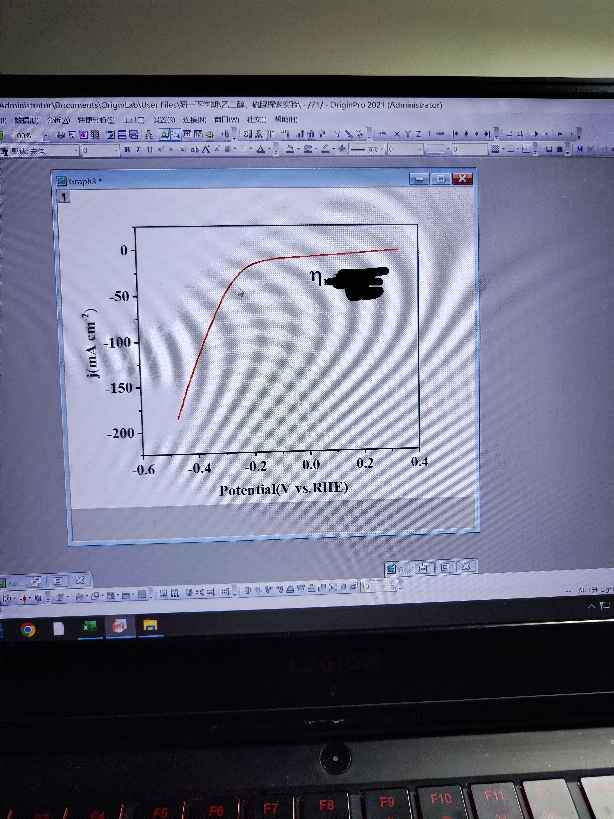
Task: Toggle Underline text formatting
Action: coord(148,150)
